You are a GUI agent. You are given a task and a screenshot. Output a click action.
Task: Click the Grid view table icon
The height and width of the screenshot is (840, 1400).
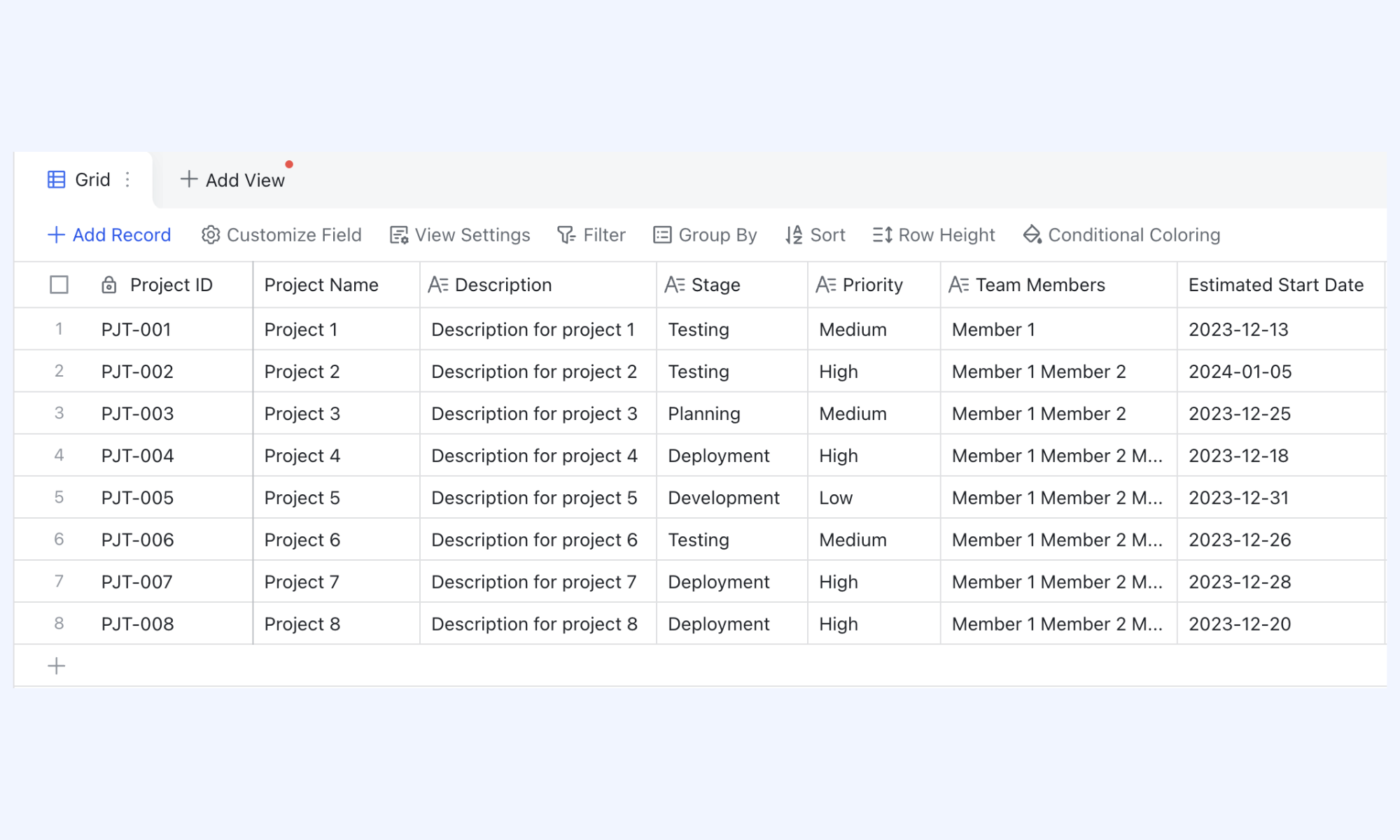56,180
